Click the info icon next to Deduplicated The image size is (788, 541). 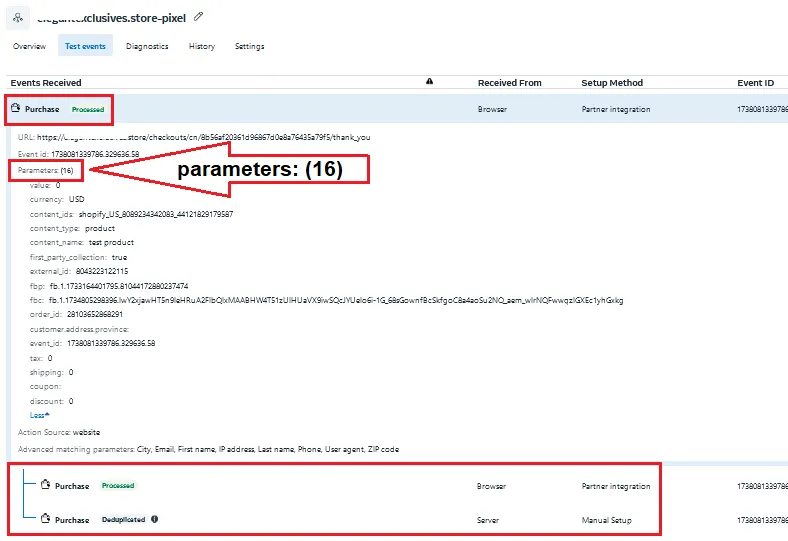click(x=154, y=519)
